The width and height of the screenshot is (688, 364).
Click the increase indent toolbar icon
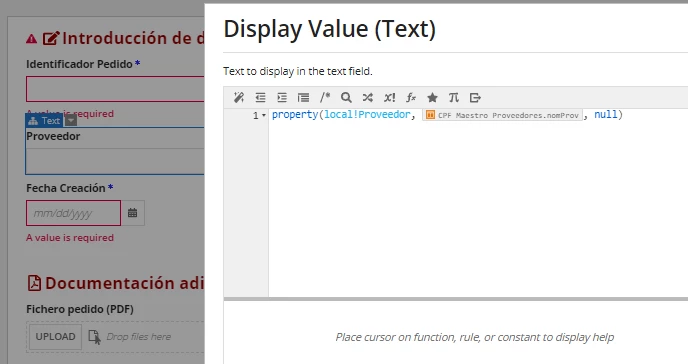(282, 97)
